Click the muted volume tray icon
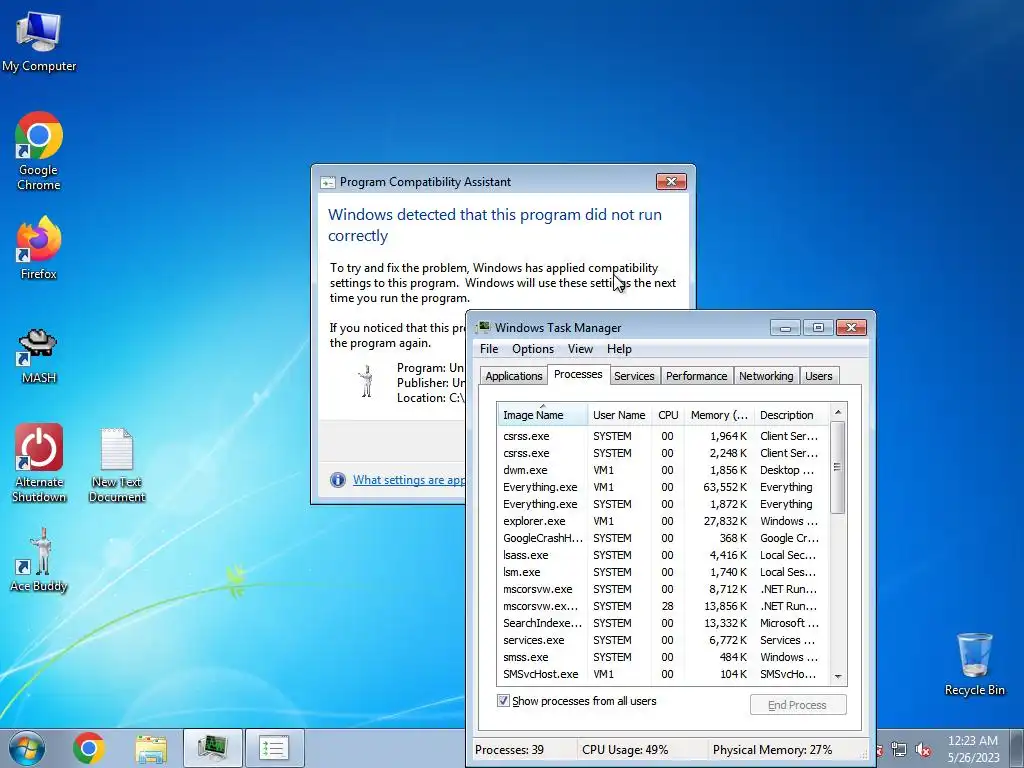The width and height of the screenshot is (1024, 768). coord(923,750)
